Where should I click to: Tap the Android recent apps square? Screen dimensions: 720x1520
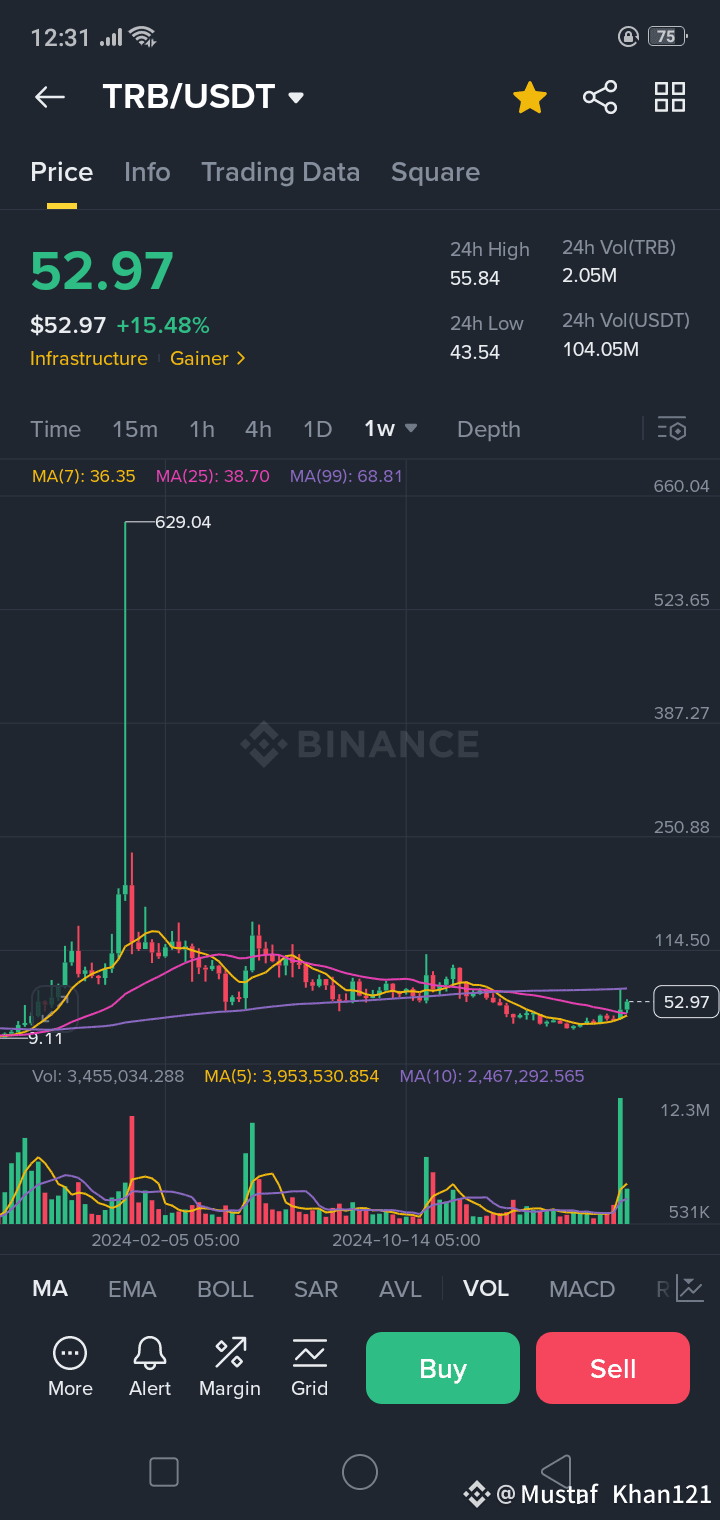(164, 1472)
